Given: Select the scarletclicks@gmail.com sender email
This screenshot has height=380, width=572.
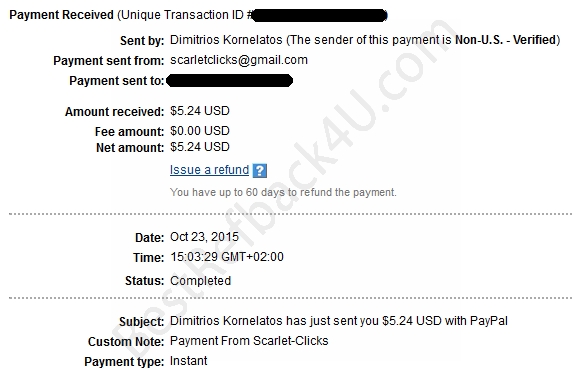Looking at the screenshot, I should [x=239, y=60].
